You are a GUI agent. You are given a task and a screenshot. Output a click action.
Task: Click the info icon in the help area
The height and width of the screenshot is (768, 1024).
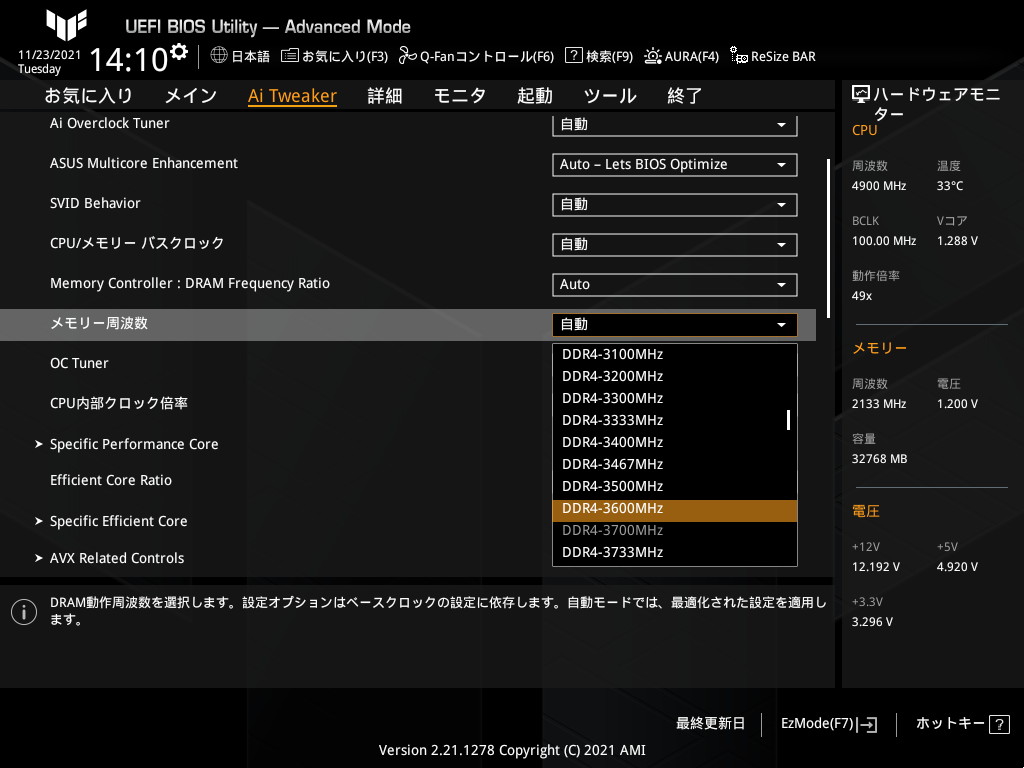[x=24, y=612]
